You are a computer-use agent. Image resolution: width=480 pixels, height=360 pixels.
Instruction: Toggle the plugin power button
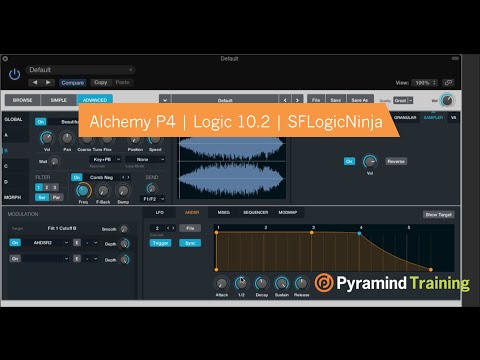14,75
